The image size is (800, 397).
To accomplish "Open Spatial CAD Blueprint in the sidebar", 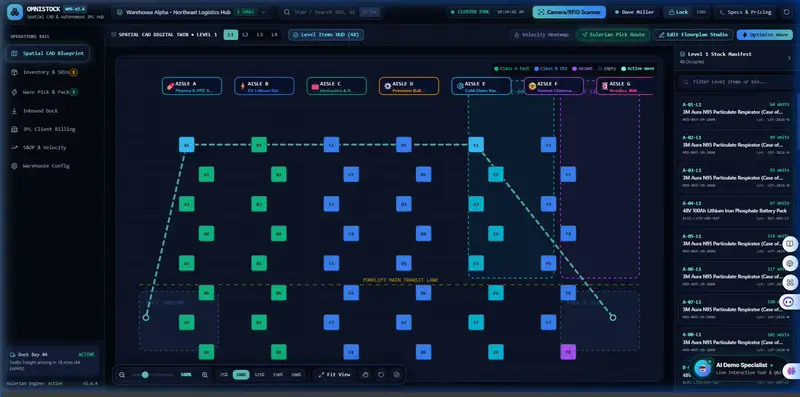I will click(x=48, y=54).
